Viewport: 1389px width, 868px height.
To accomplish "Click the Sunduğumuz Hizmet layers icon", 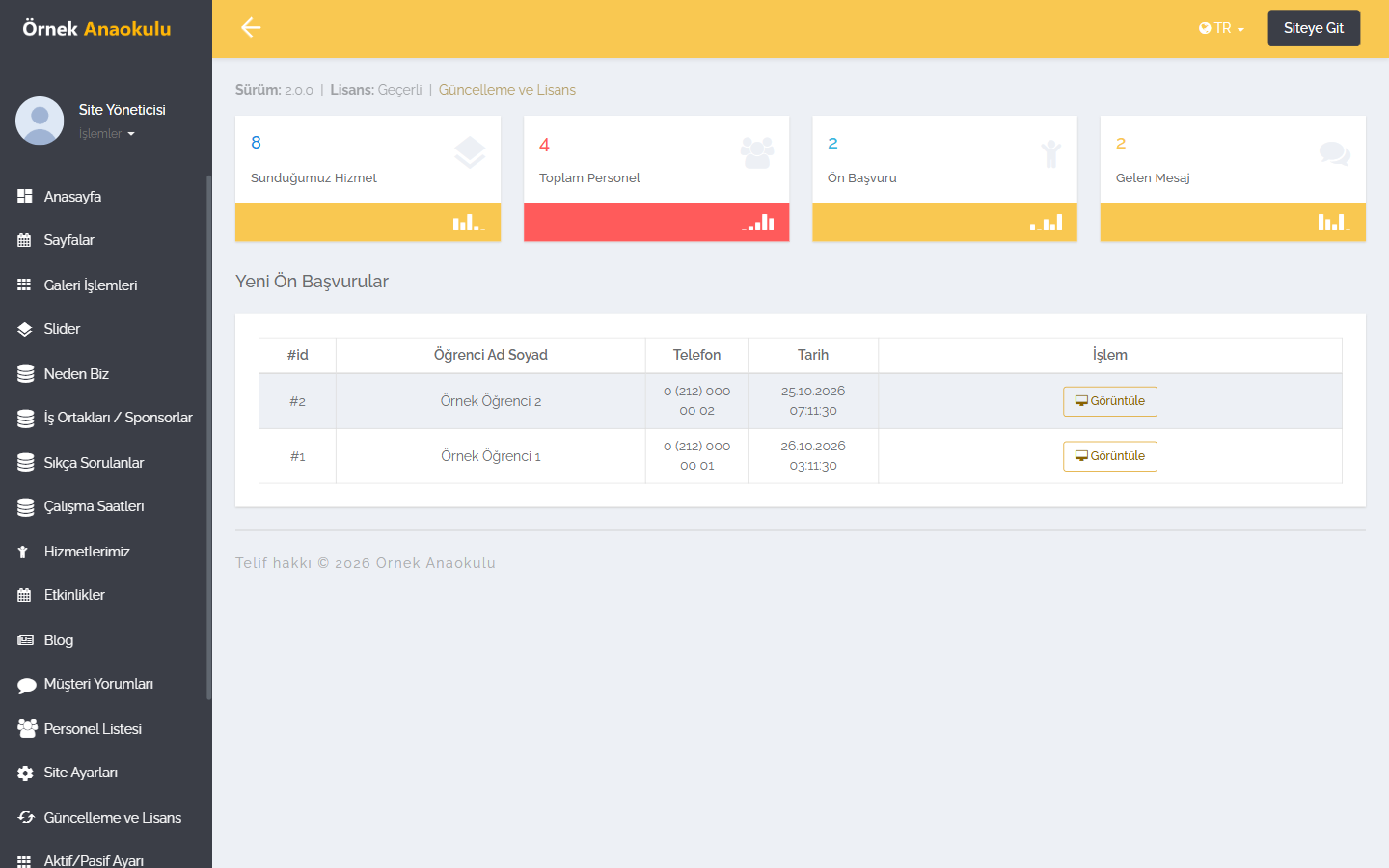I will (470, 152).
